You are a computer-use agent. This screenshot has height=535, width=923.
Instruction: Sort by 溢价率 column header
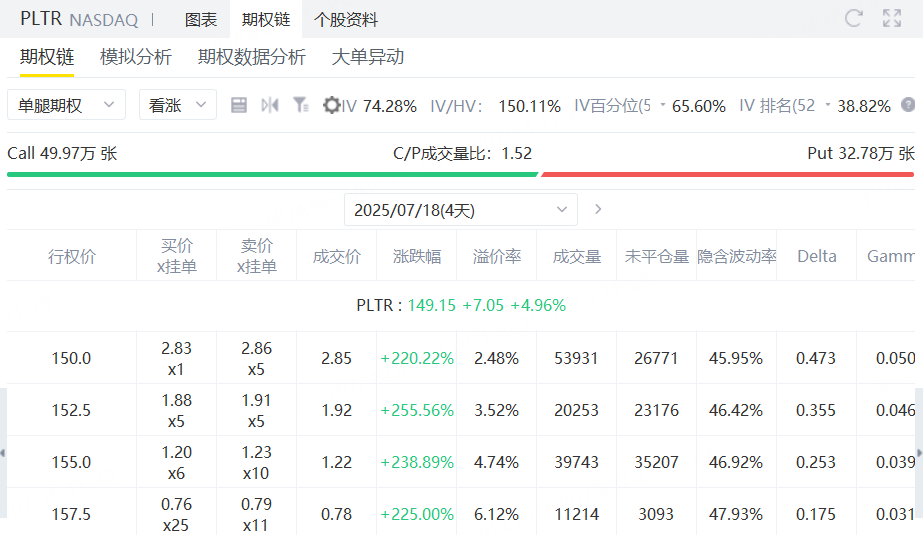click(497, 256)
